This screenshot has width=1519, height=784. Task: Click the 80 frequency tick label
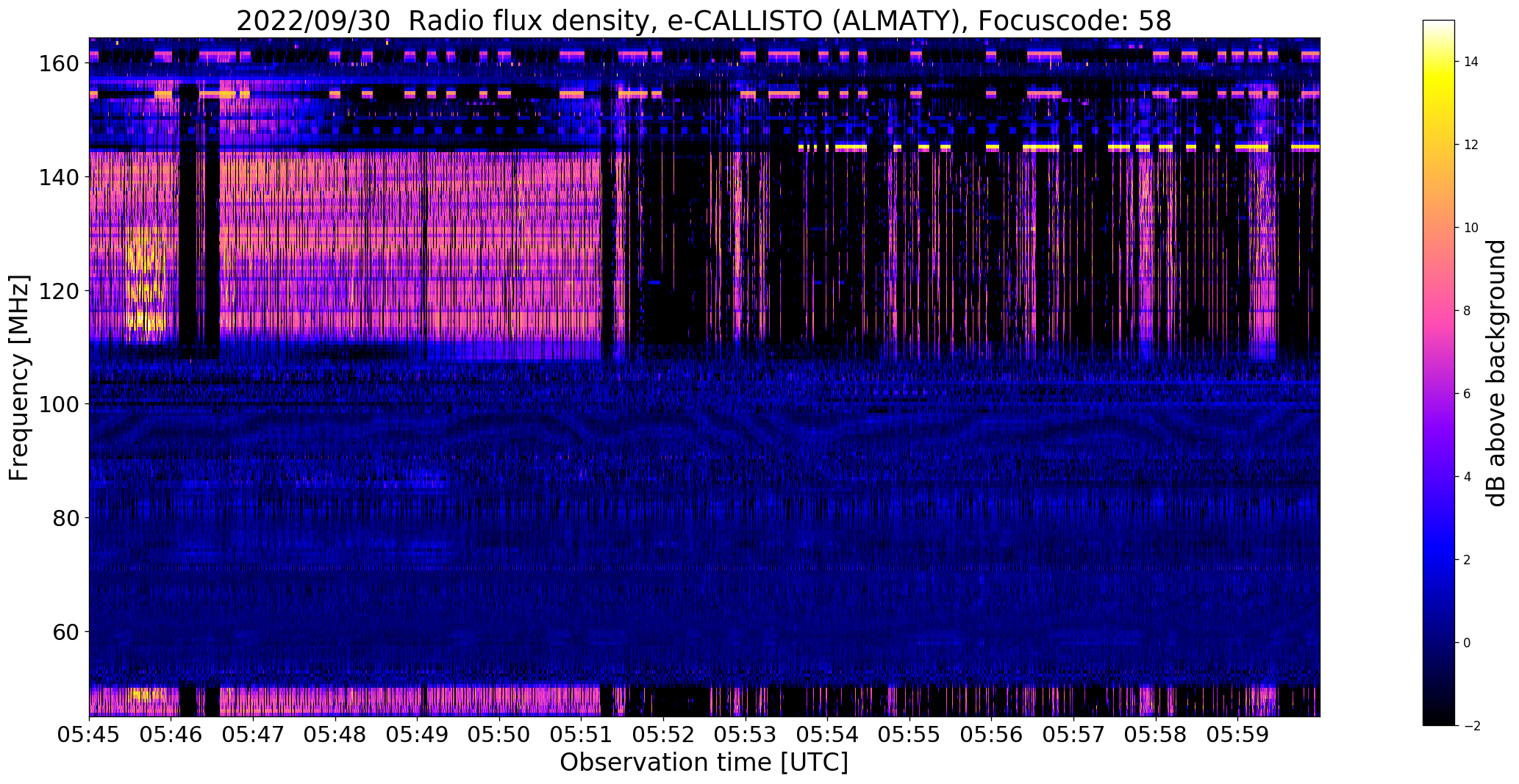click(x=65, y=518)
